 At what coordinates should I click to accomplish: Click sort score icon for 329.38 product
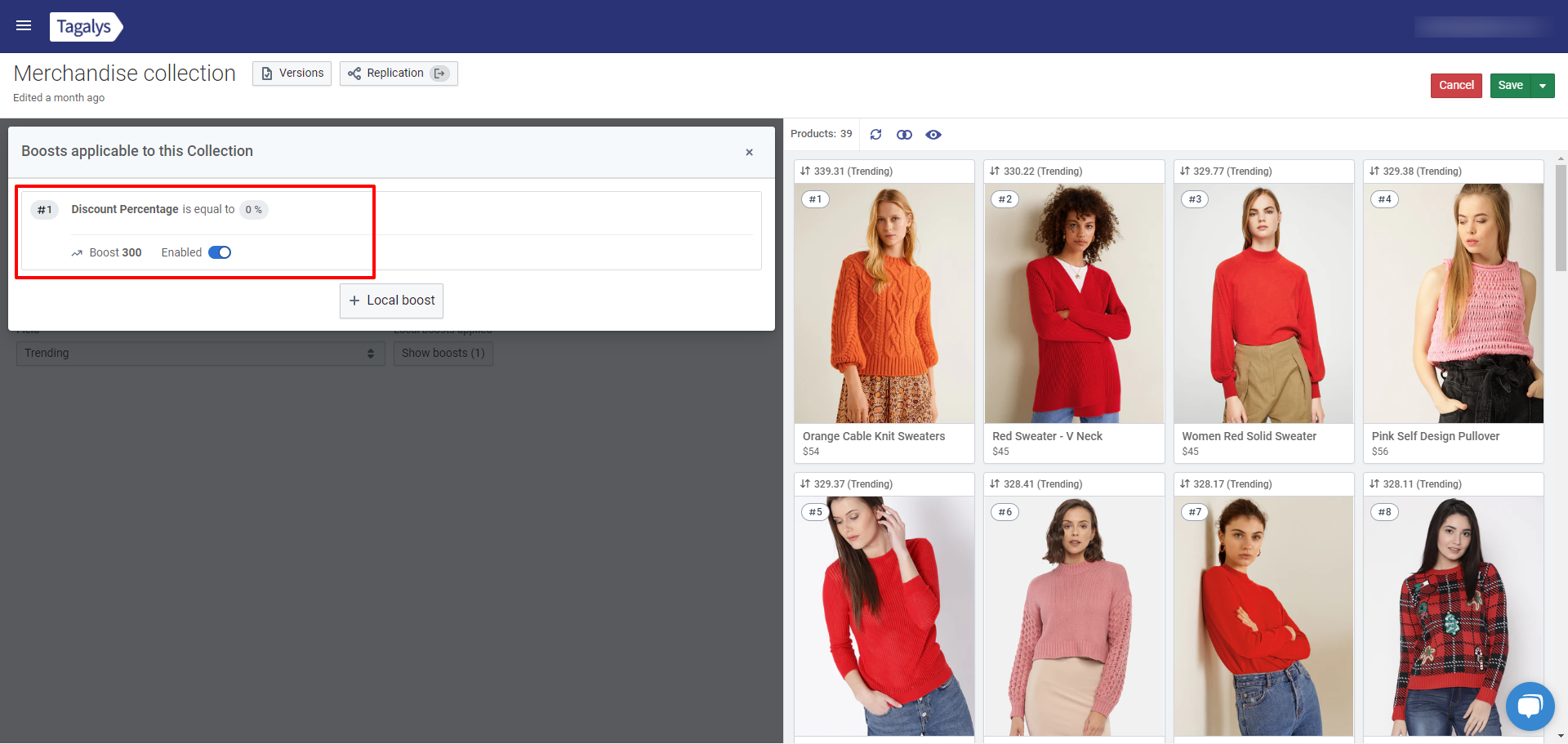click(1374, 172)
